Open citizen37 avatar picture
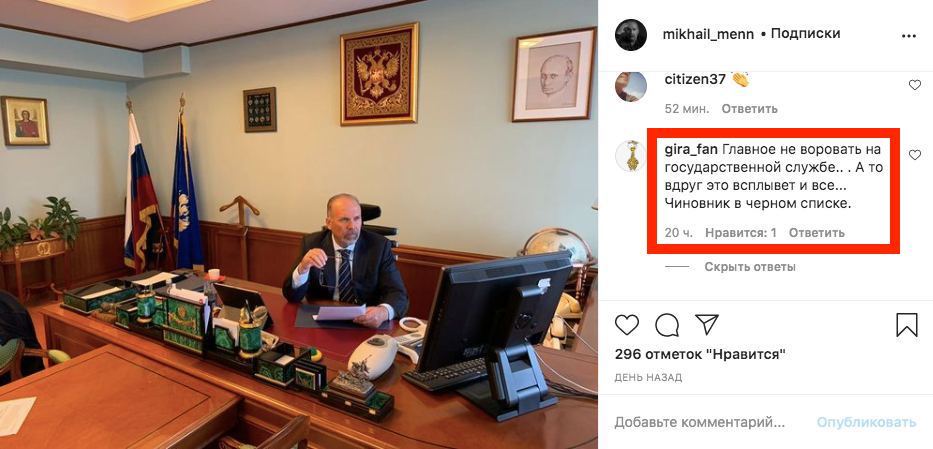 click(x=631, y=86)
